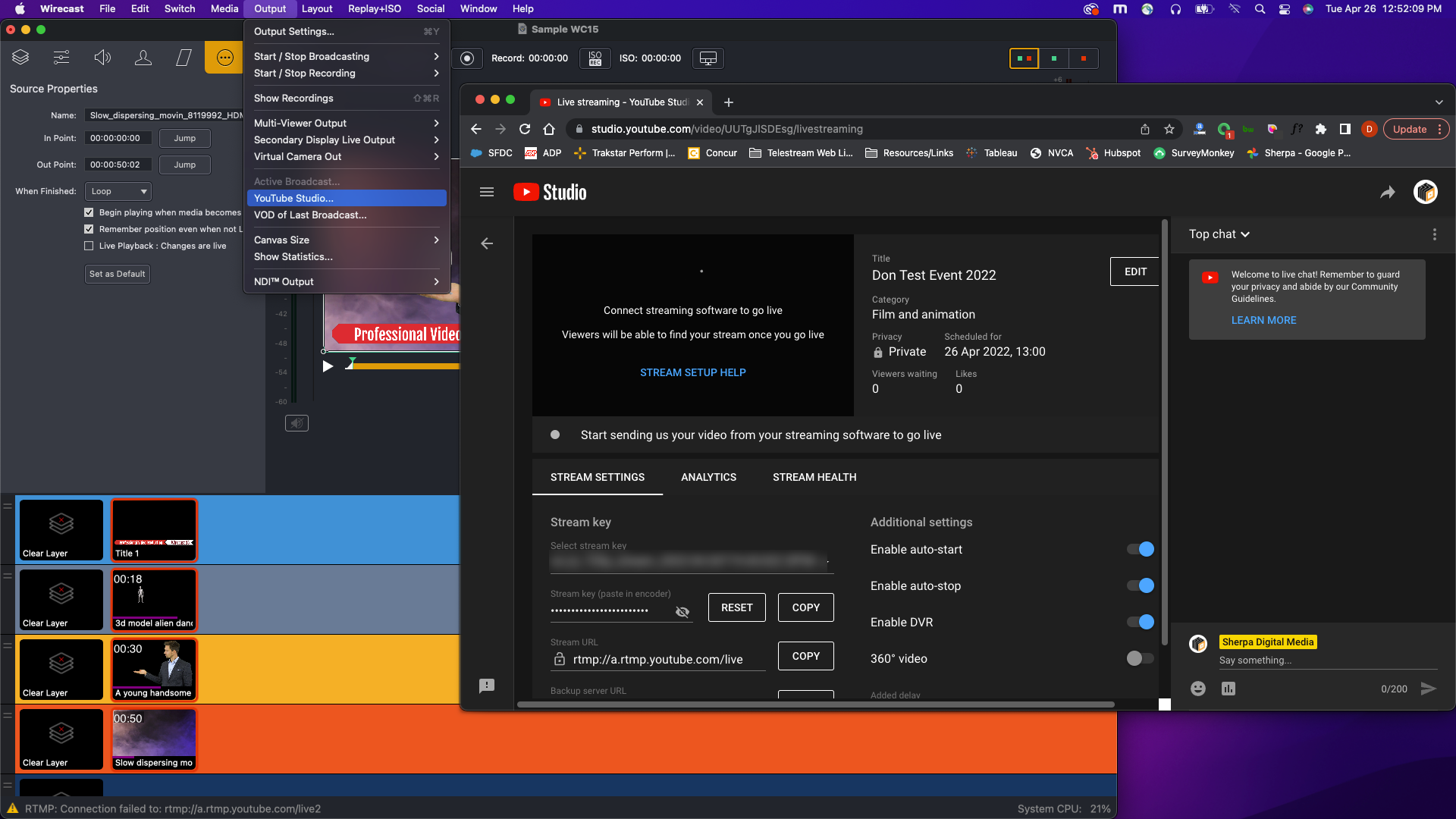1456x819 pixels.
Task: Open the emoji picker in chat
Action: pos(1198,689)
